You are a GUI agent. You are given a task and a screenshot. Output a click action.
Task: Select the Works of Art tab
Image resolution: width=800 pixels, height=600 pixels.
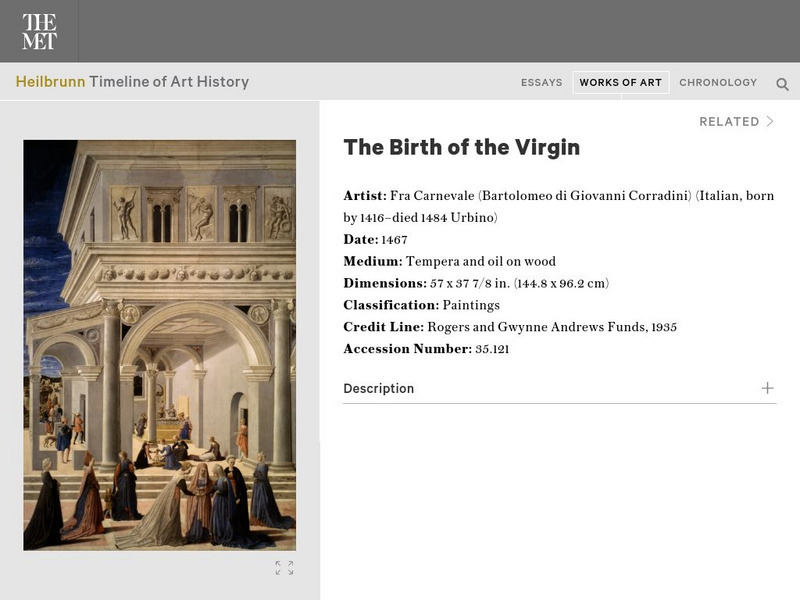pos(620,83)
